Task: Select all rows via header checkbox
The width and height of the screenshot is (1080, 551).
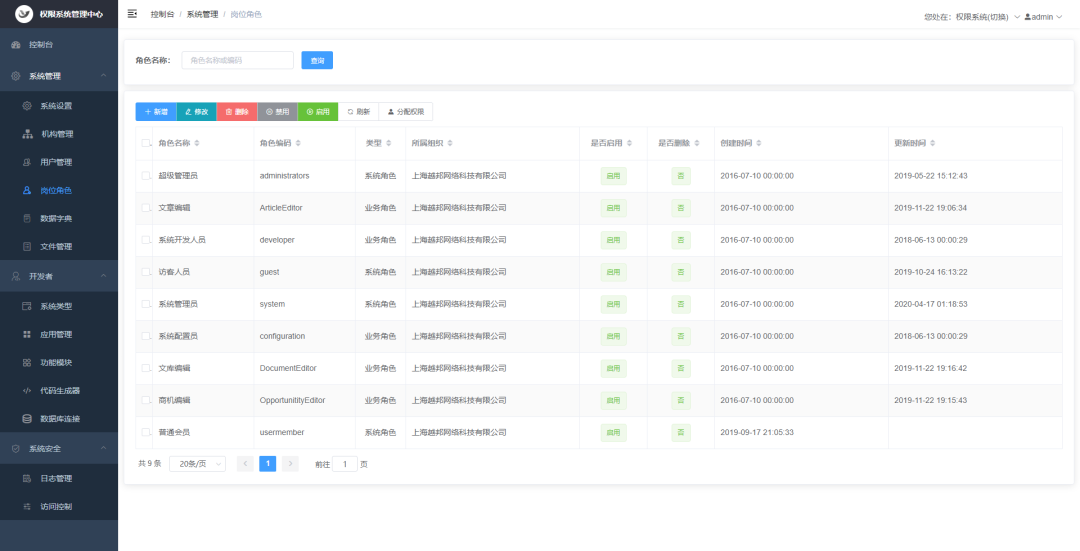Action: coord(146,143)
